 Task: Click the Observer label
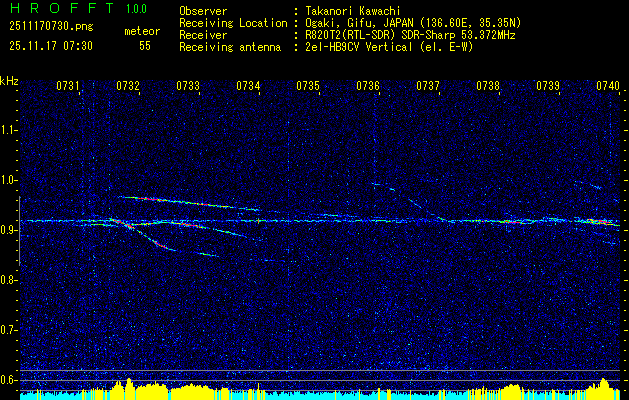203,11
